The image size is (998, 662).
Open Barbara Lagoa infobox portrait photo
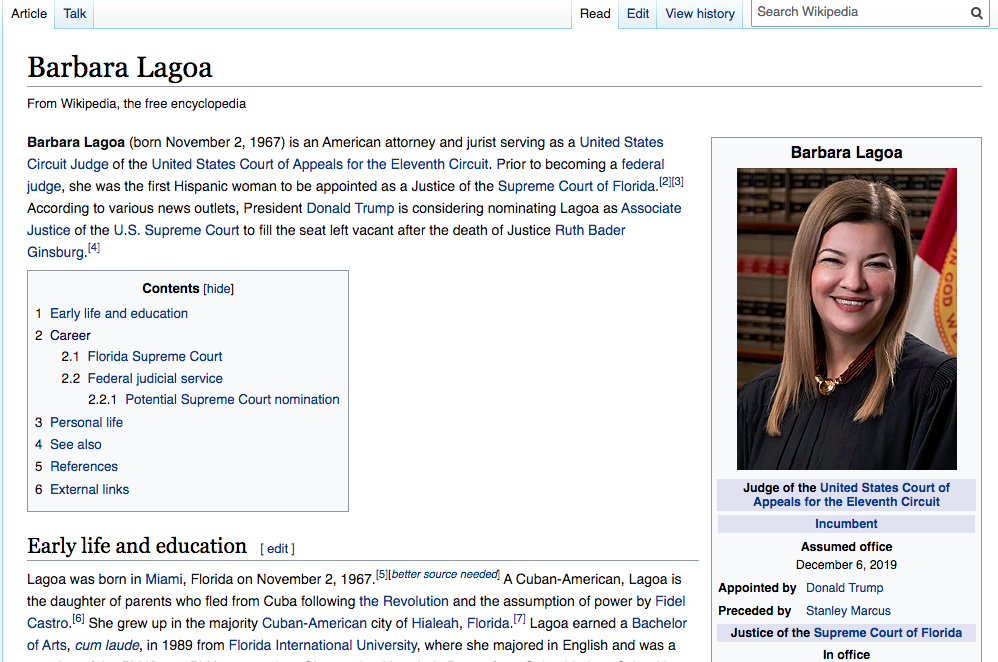tap(847, 319)
